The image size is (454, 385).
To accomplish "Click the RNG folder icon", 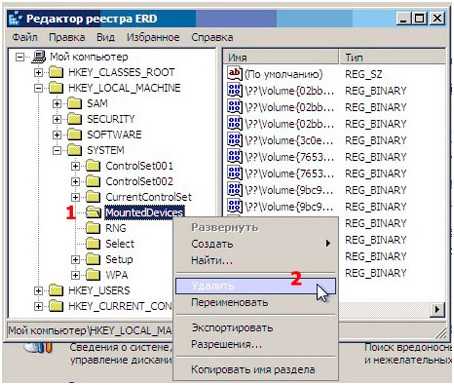I will (x=93, y=228).
